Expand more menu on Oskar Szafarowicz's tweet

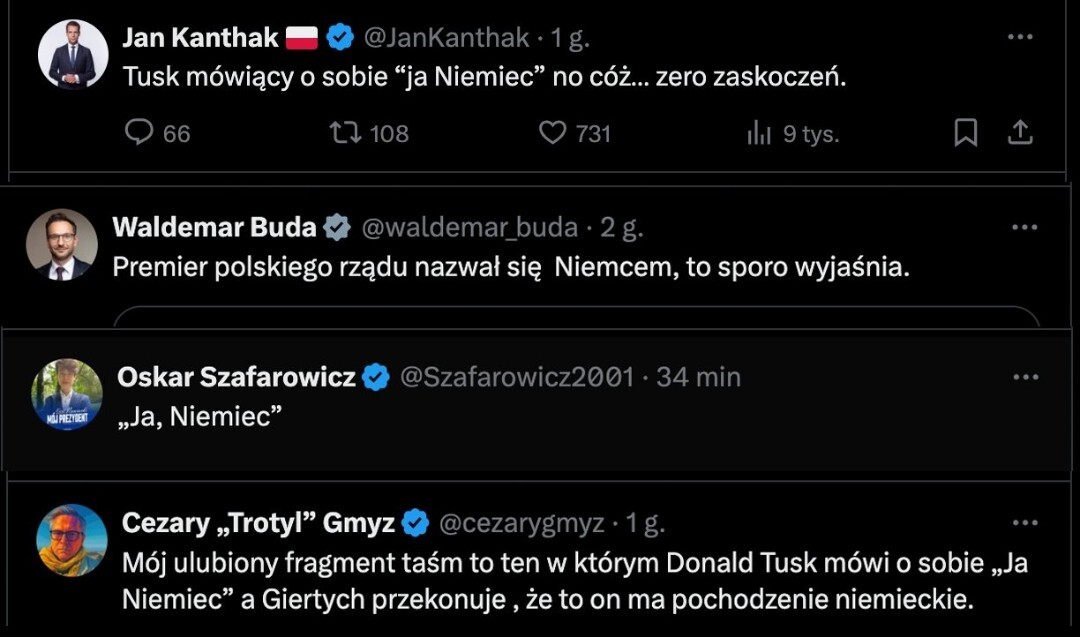[x=1026, y=377]
